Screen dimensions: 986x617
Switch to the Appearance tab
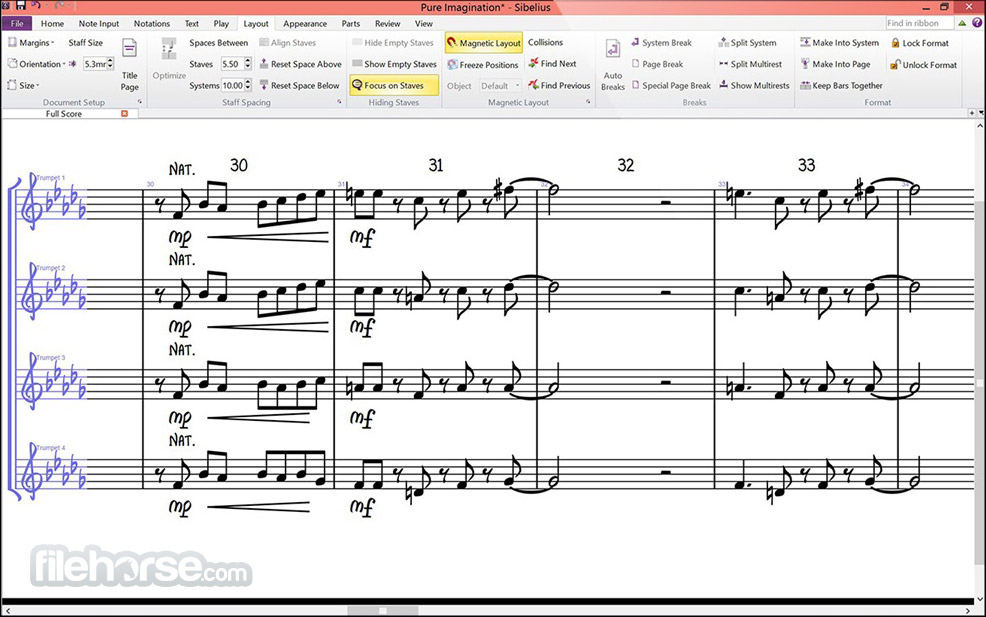point(305,23)
